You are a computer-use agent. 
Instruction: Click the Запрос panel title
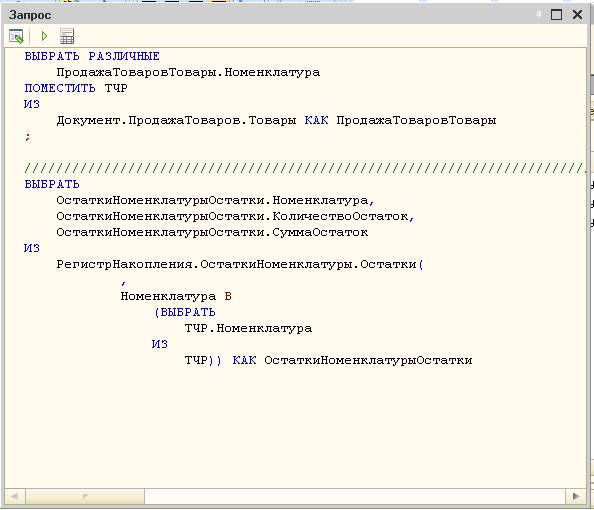(x=30, y=15)
